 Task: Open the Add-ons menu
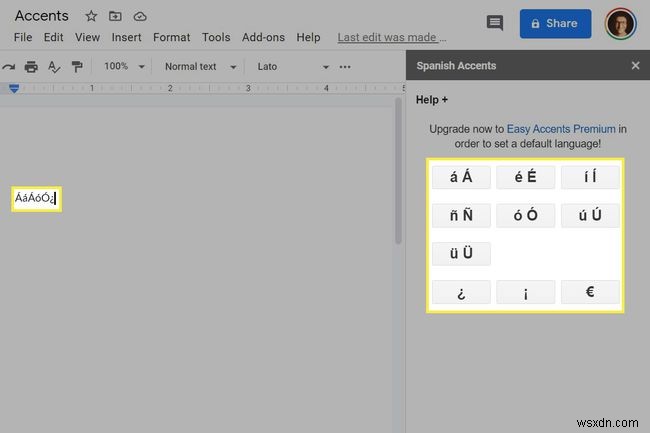pyautogui.click(x=263, y=37)
